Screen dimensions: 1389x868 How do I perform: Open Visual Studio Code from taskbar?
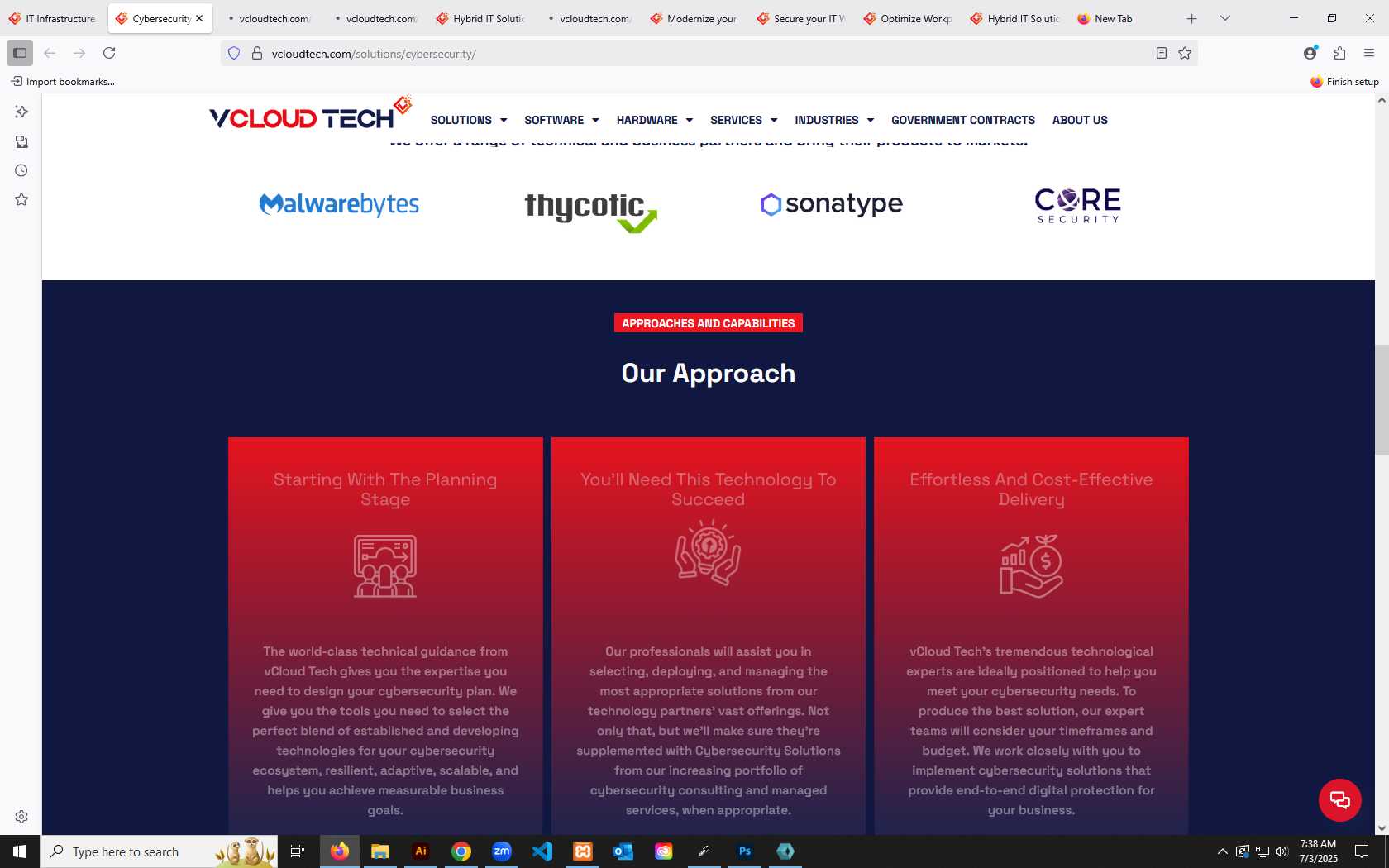click(542, 851)
